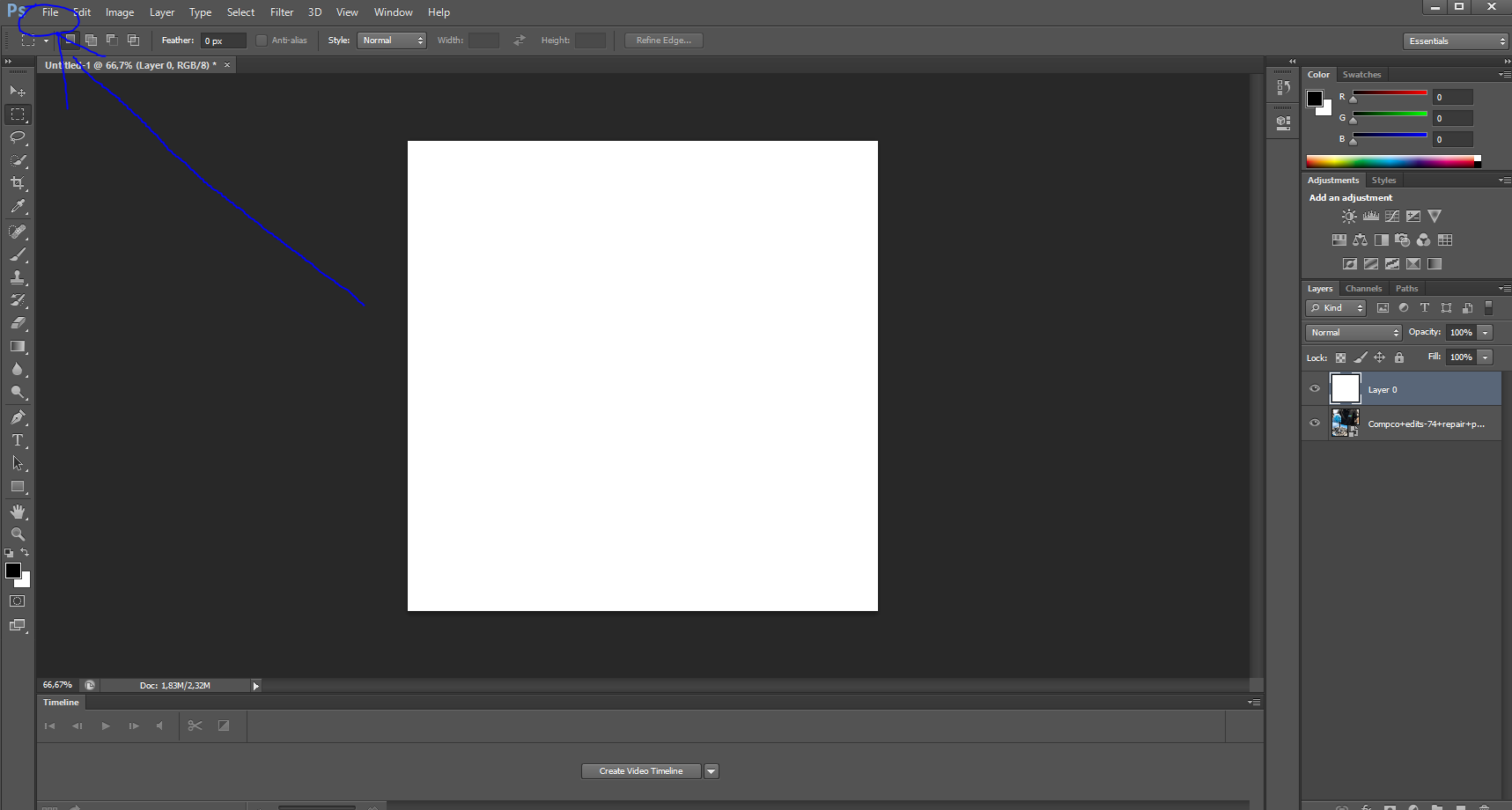The width and height of the screenshot is (1512, 810).
Task: Click the Refine Edge button
Action: pyautogui.click(x=664, y=40)
